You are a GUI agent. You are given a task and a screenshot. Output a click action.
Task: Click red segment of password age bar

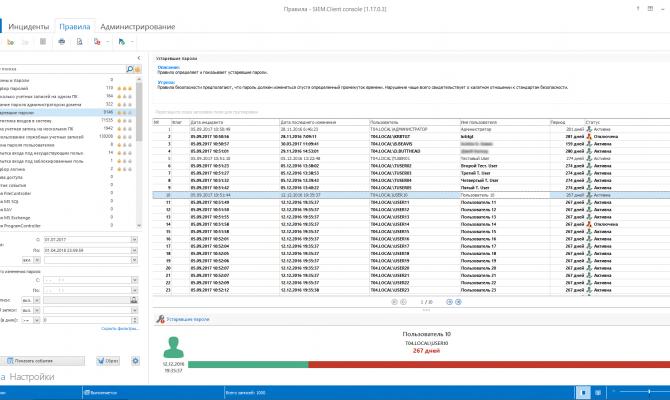[489, 365]
